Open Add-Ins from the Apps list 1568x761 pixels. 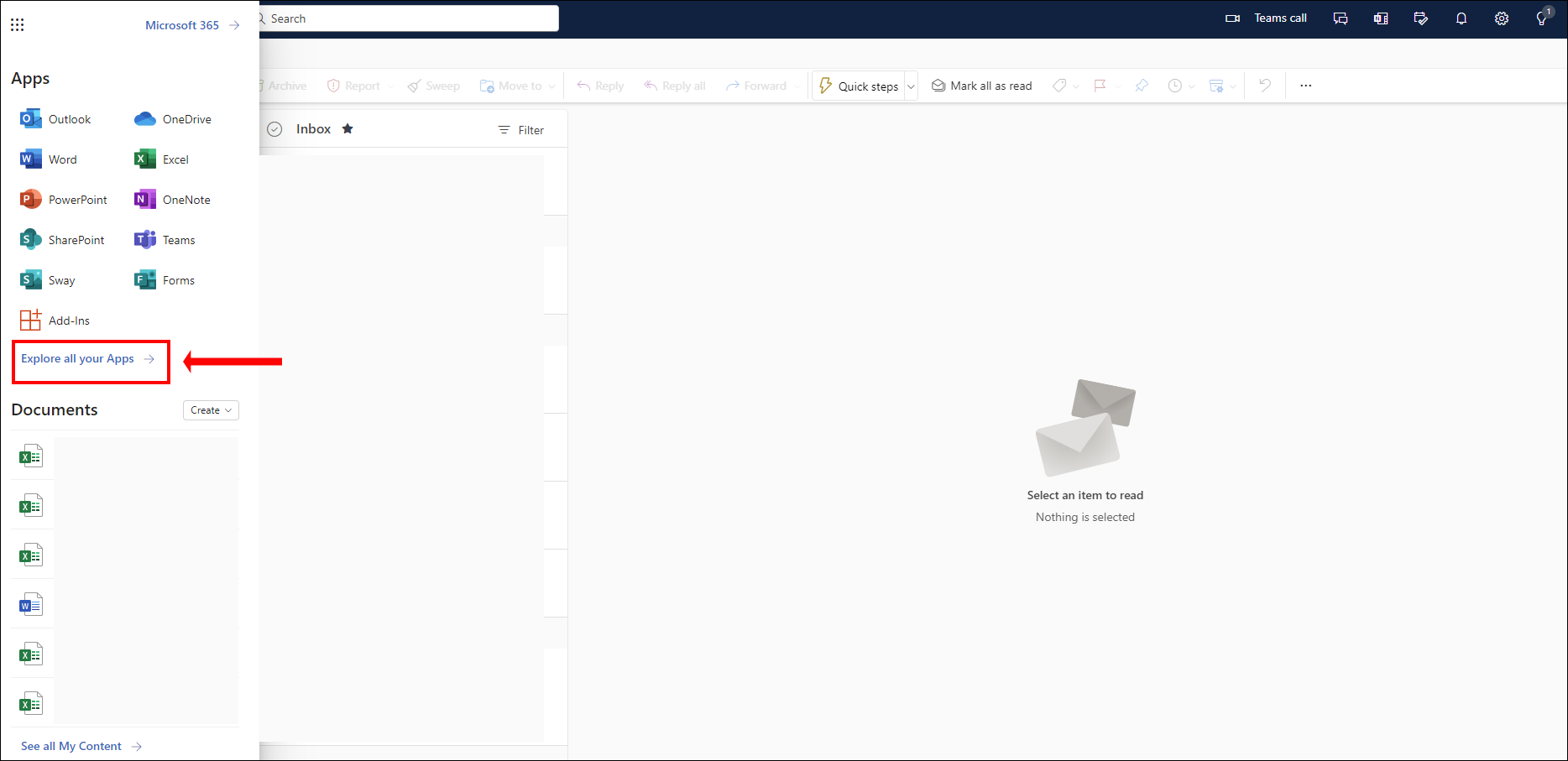55,321
